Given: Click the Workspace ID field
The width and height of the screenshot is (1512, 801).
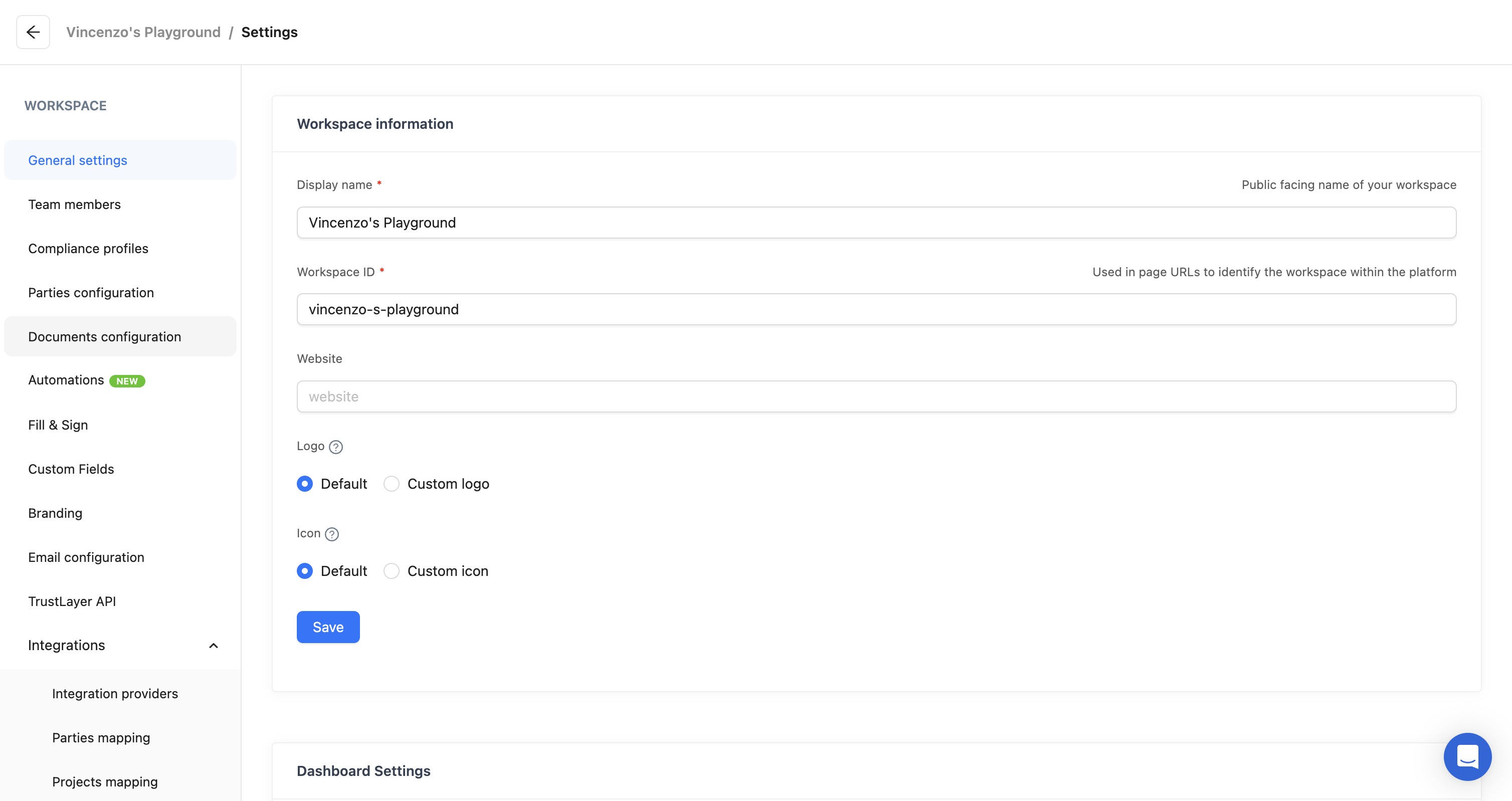Looking at the screenshot, I should pyautogui.click(x=876, y=309).
